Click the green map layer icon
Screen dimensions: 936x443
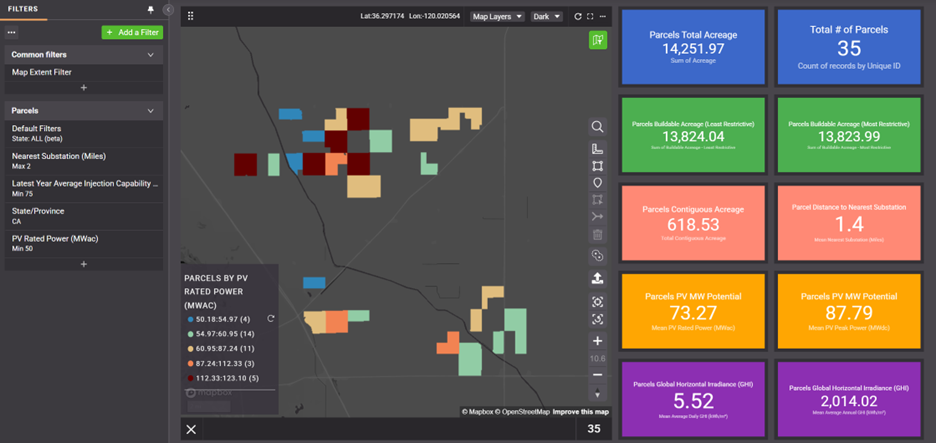598,40
